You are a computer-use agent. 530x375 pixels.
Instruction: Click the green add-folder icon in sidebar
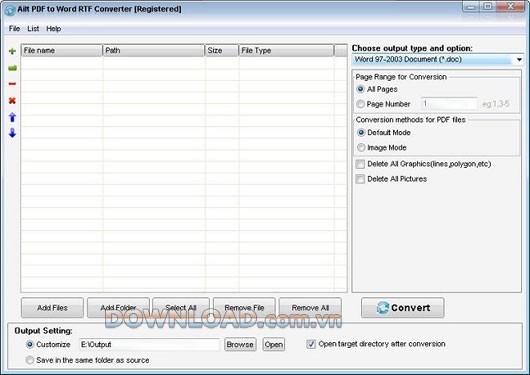13,68
